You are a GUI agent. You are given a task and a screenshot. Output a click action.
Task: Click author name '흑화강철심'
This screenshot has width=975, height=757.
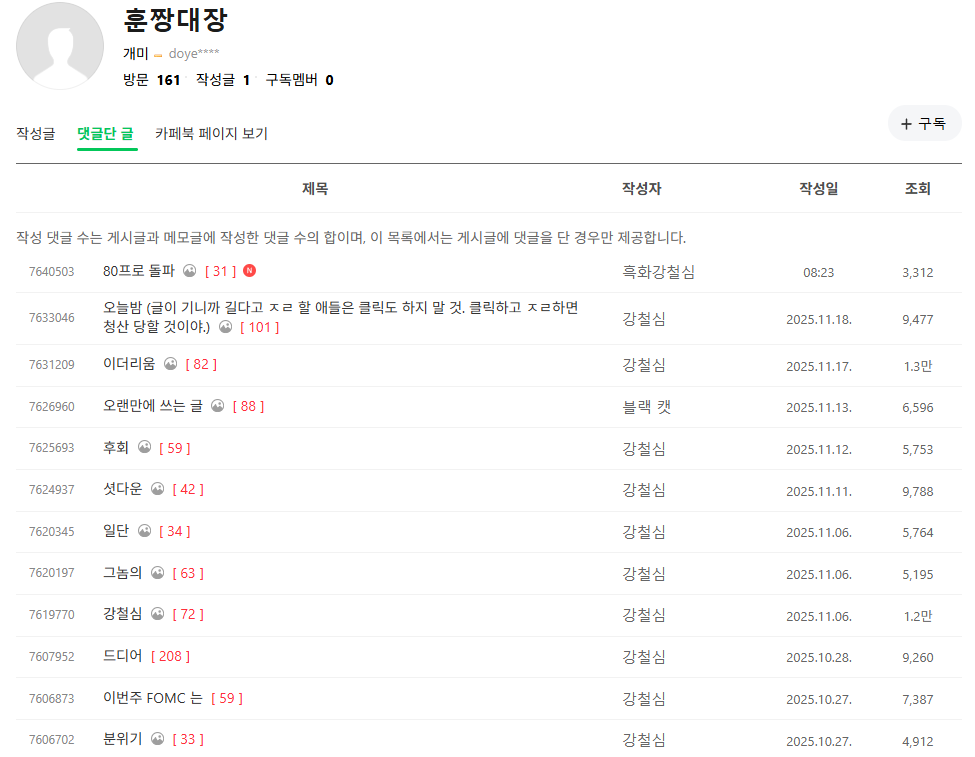pyautogui.click(x=658, y=271)
